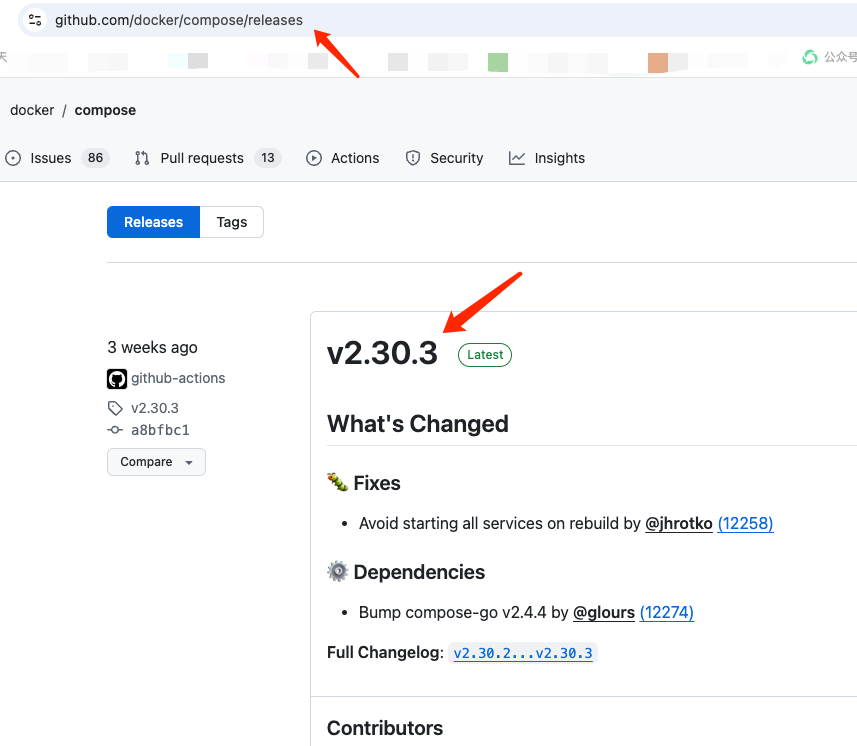Image resolution: width=857 pixels, height=746 pixels.
Task: Open the v2.30.3 tag link in sidebar
Action: point(155,408)
